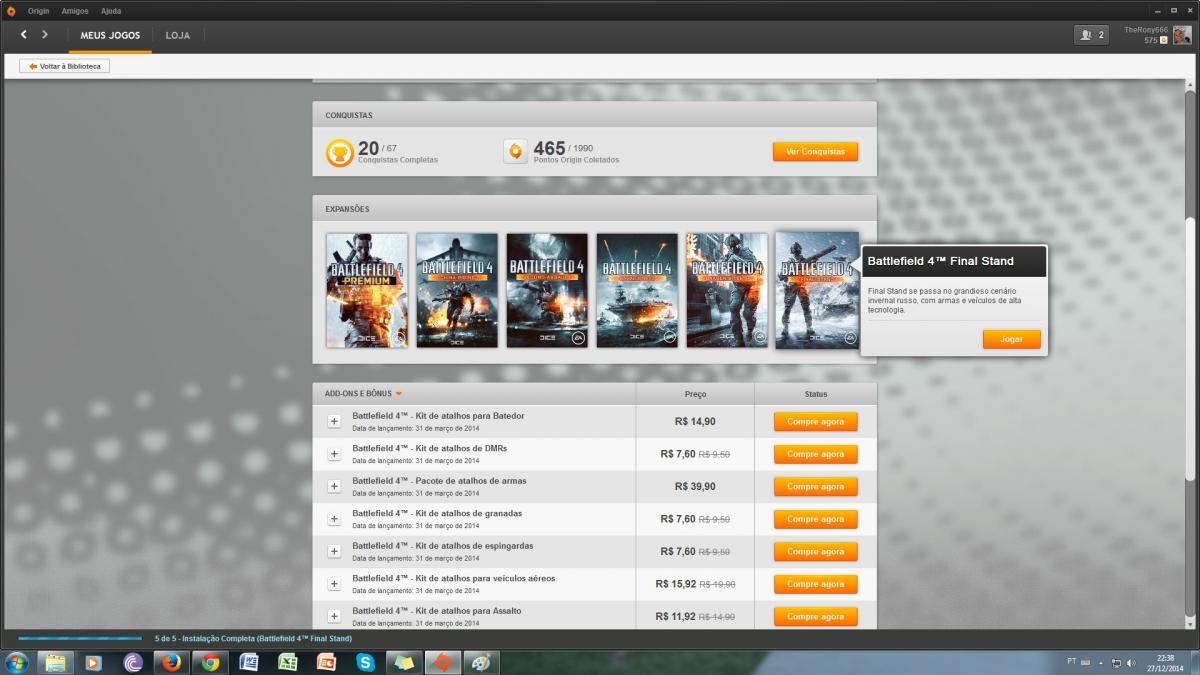Select Battlefield 4 China Rising cover

point(457,290)
